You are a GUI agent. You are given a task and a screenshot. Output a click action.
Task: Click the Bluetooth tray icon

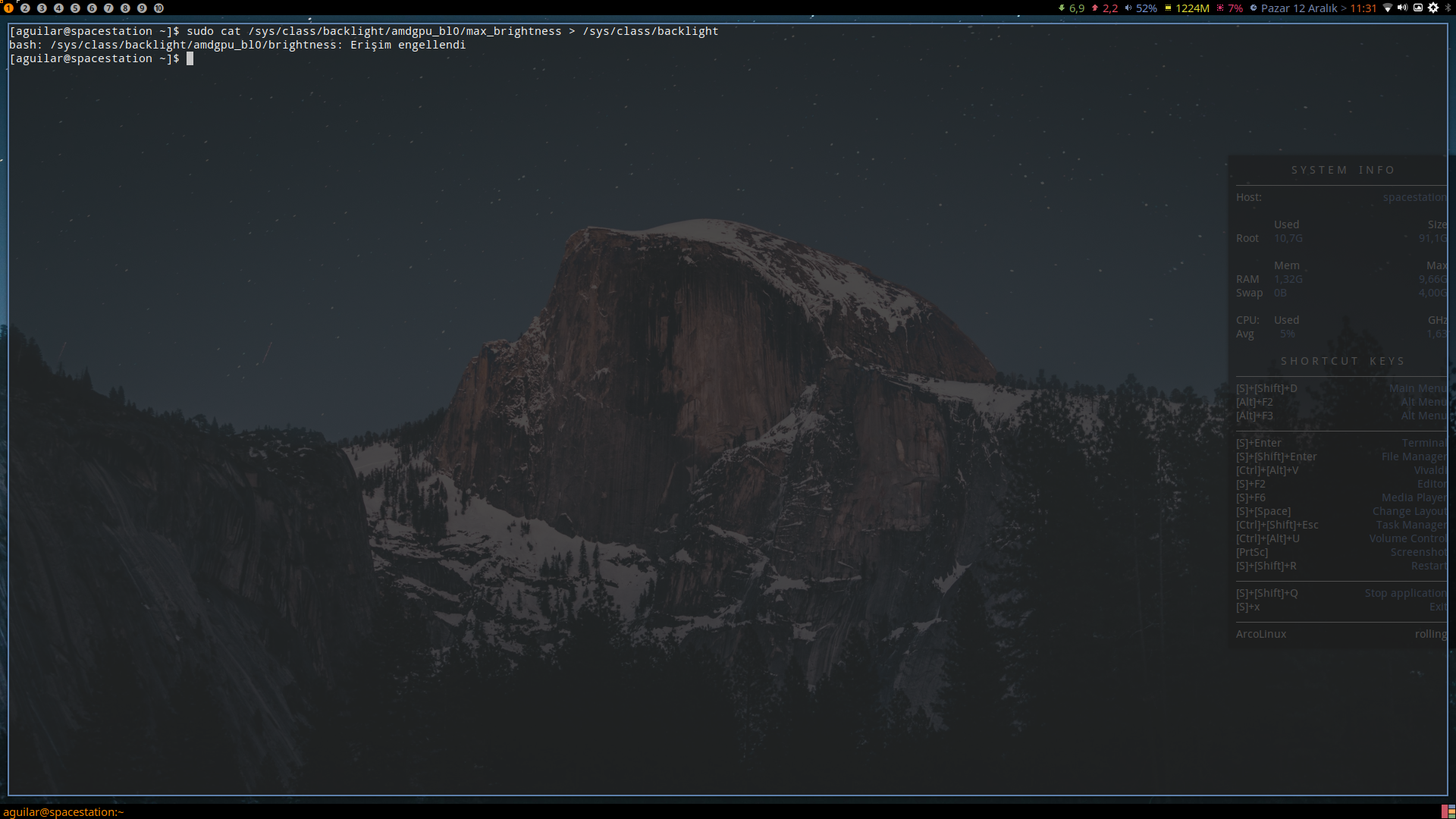point(1448,8)
